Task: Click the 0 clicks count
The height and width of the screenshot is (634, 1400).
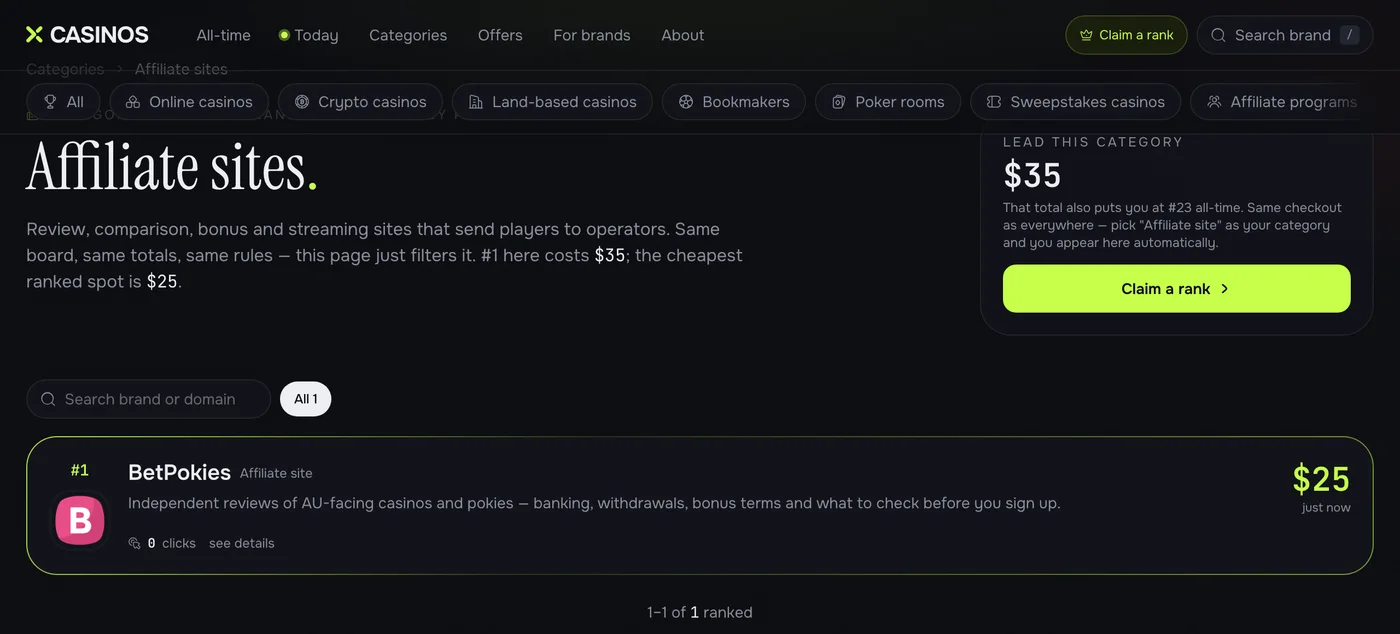Action: point(171,543)
